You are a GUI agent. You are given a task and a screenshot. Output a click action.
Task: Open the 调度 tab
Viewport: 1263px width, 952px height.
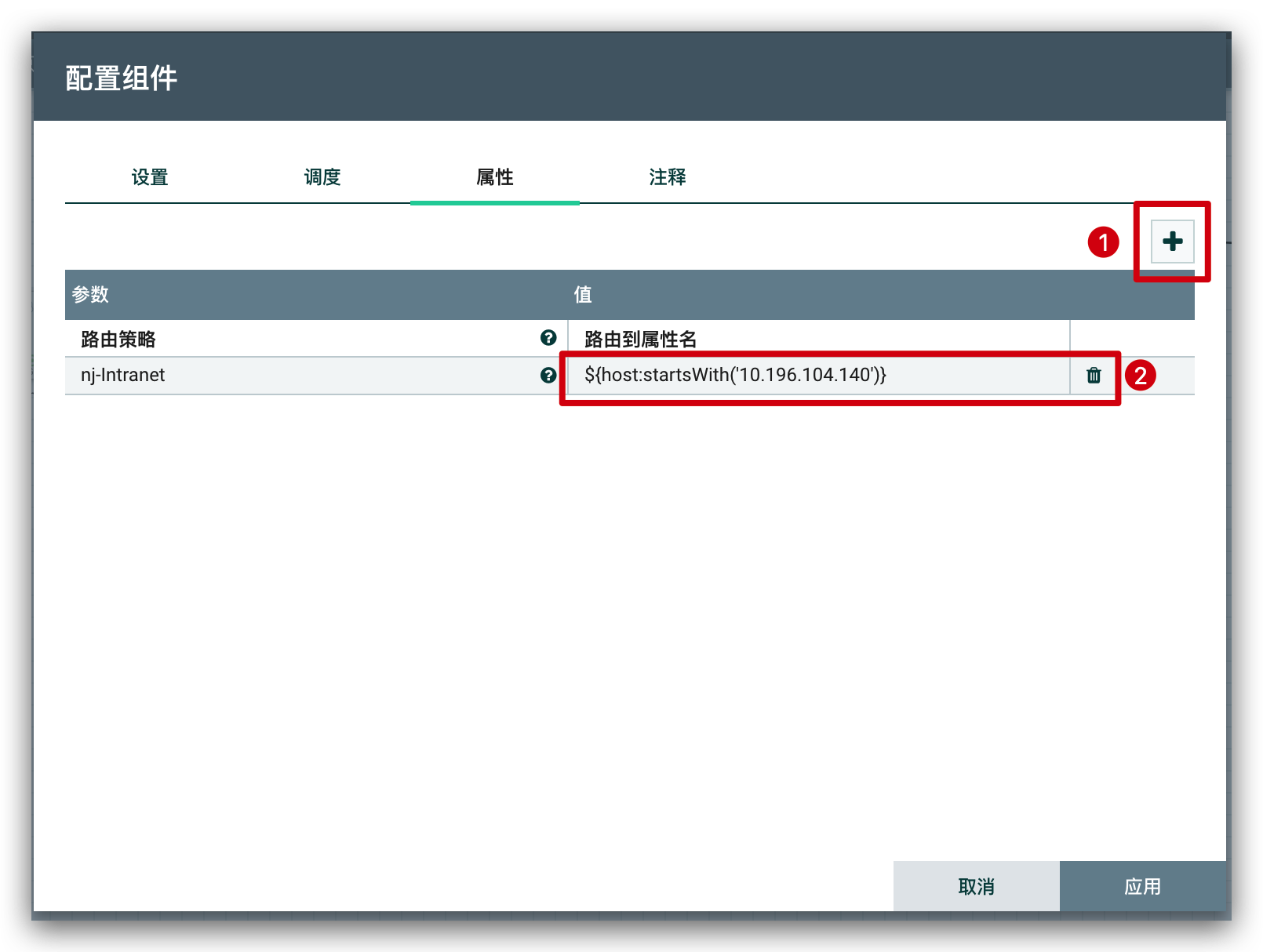tap(322, 177)
